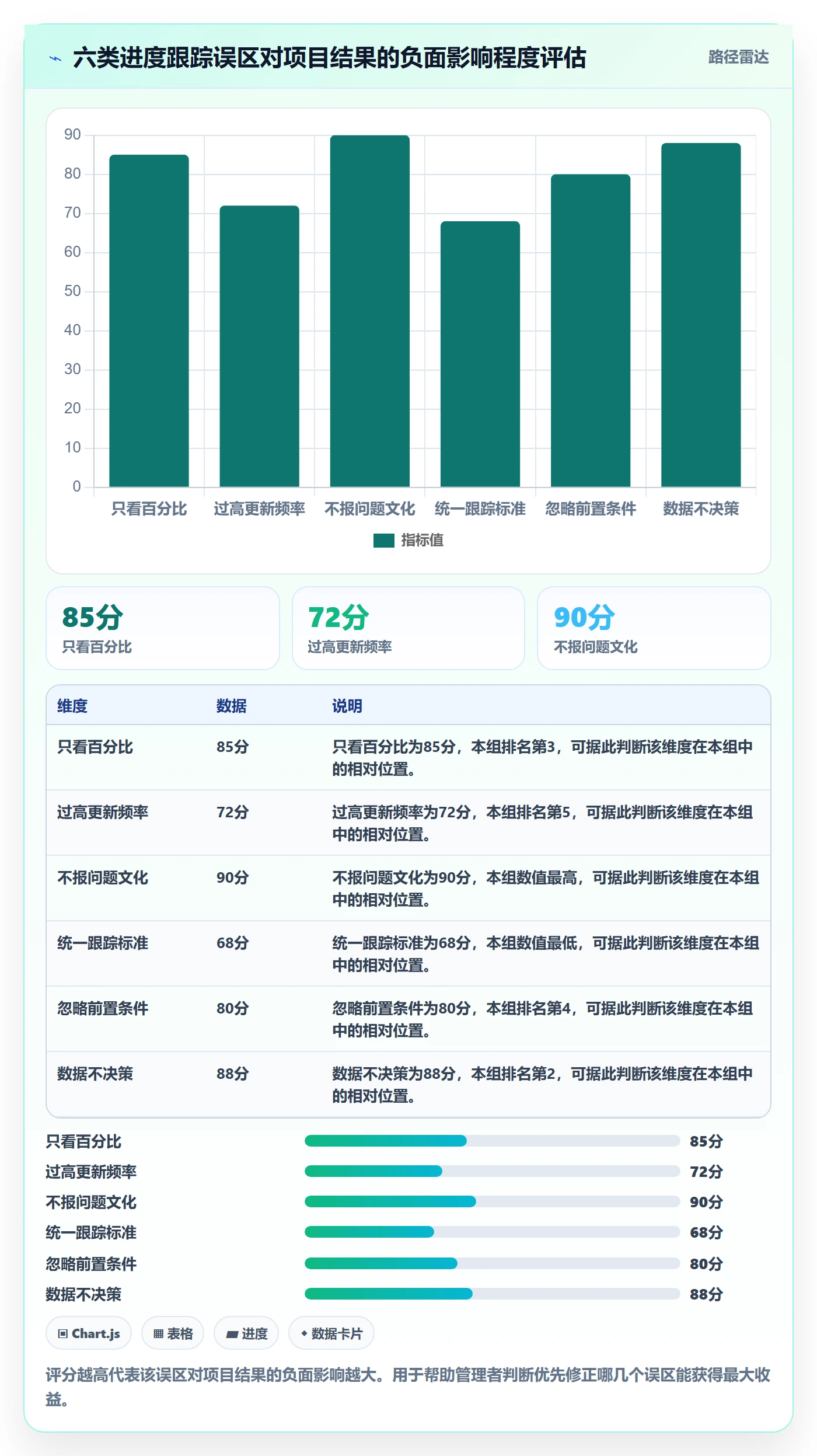This screenshot has width=817, height=1456.
Task: Click the 统一跟踪标准 x-axis label
Action: [480, 509]
